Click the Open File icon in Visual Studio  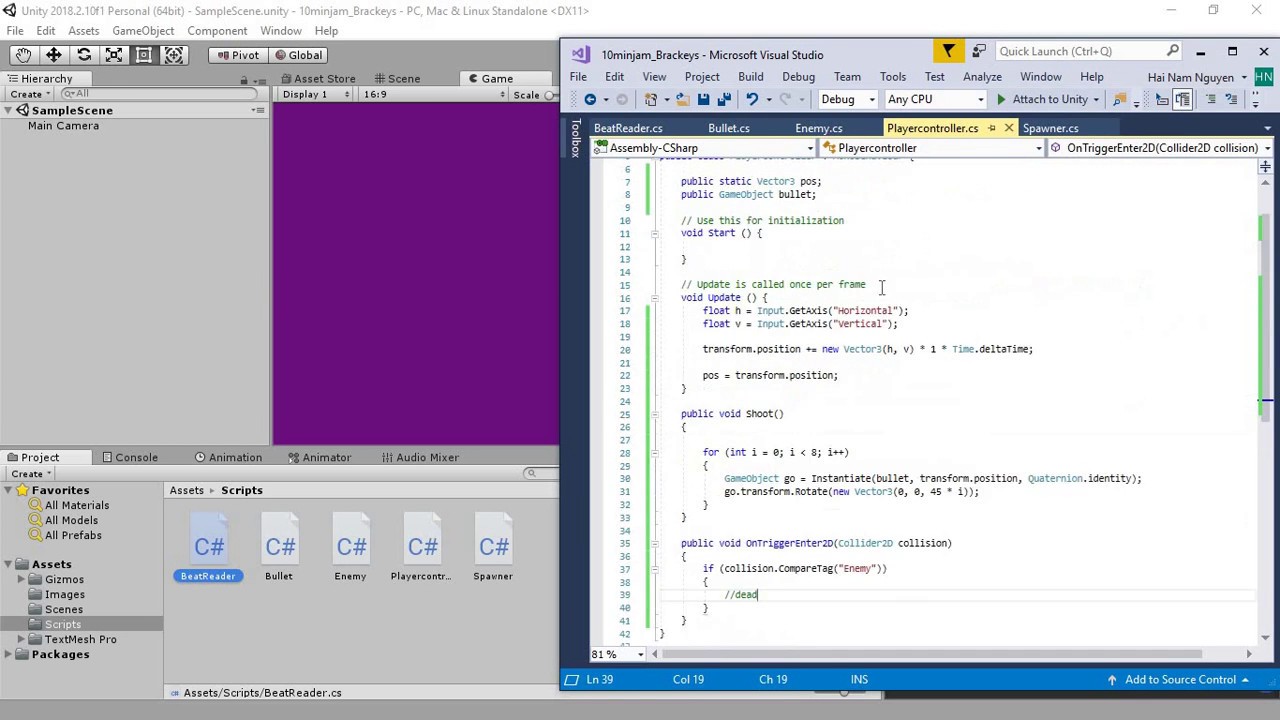[x=683, y=99]
